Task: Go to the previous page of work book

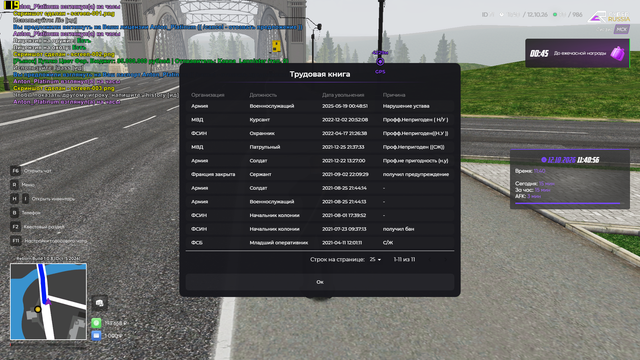Action: point(430,260)
